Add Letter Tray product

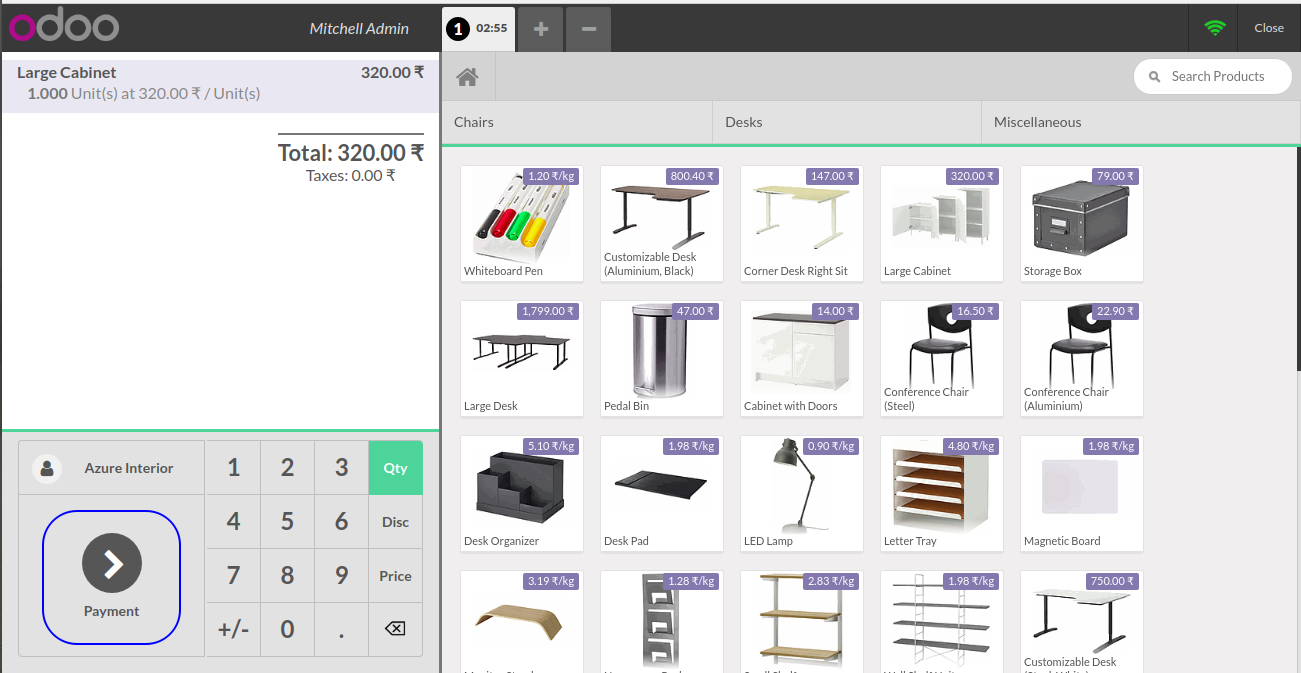[941, 493]
